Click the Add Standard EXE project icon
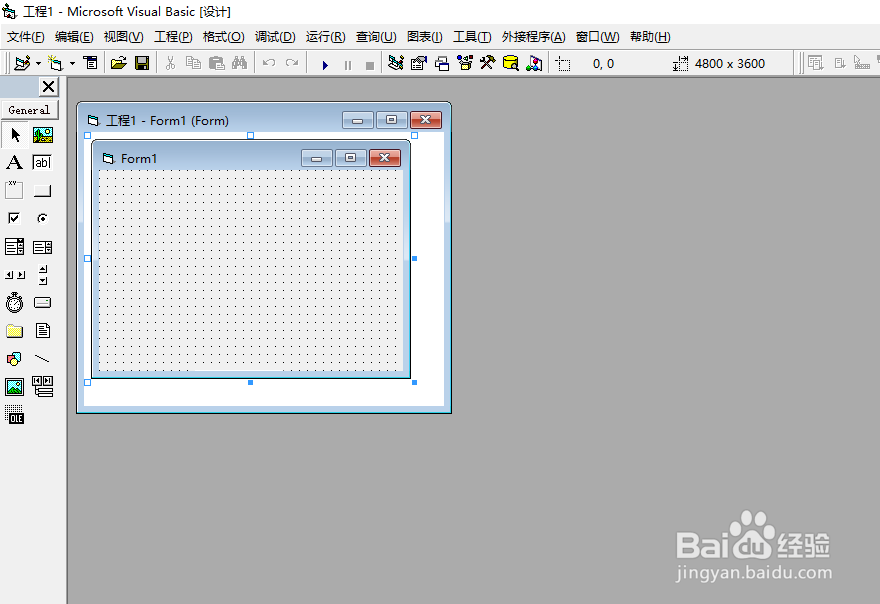 coord(22,63)
